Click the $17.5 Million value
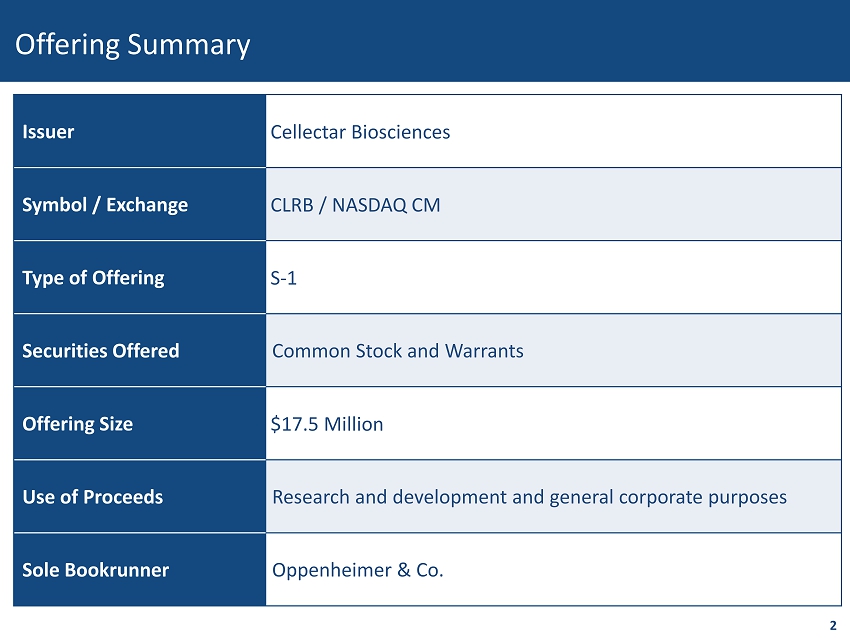 [x=327, y=424]
